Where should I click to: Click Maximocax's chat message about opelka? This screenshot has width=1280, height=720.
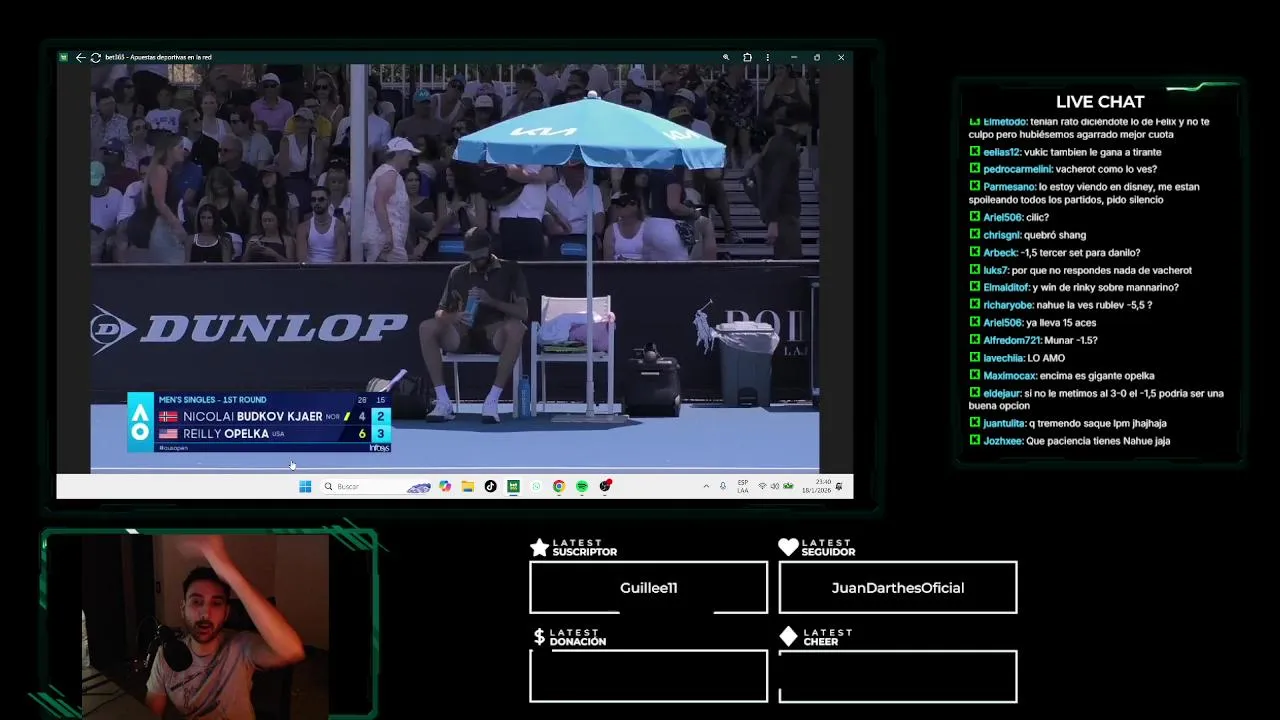[1062, 376]
